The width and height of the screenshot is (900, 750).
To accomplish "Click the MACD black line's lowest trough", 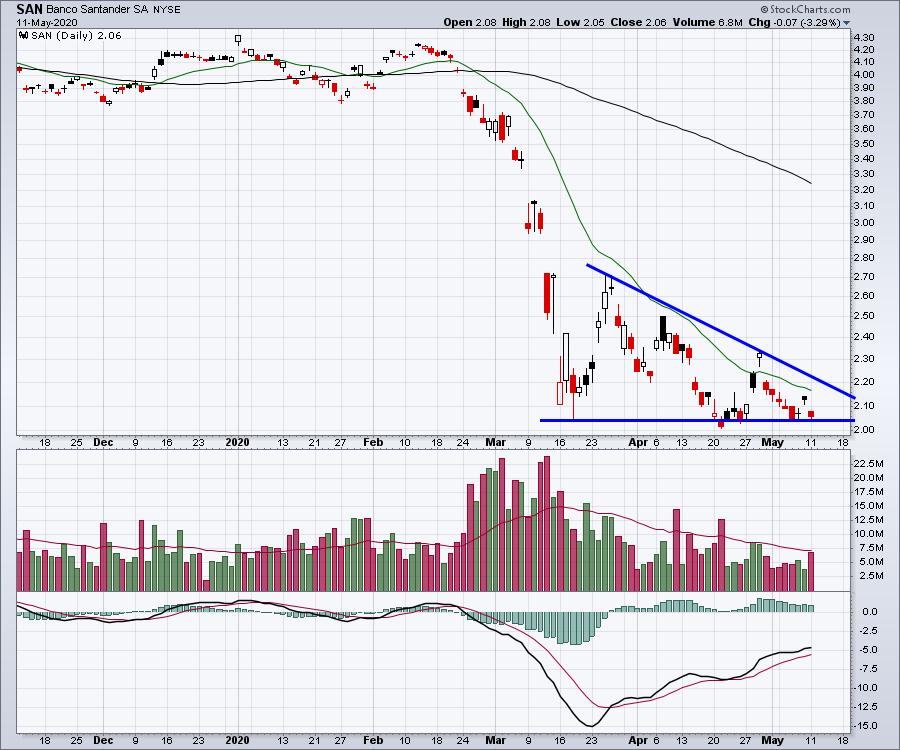I will click(x=590, y=725).
